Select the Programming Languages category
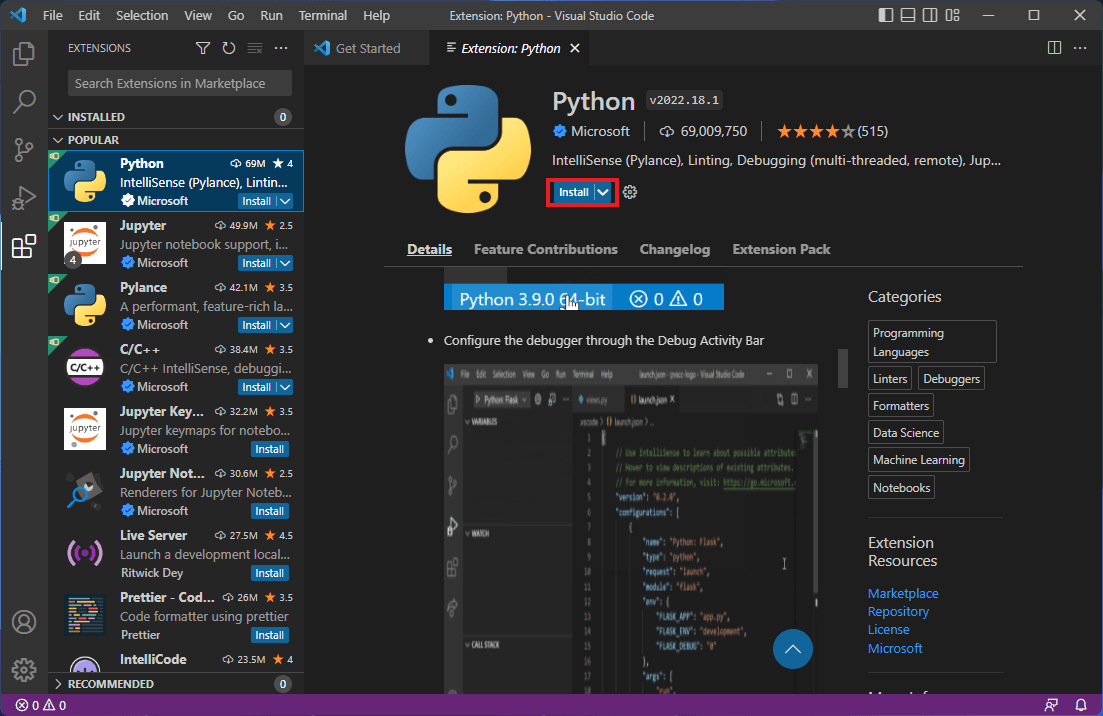 [932, 342]
